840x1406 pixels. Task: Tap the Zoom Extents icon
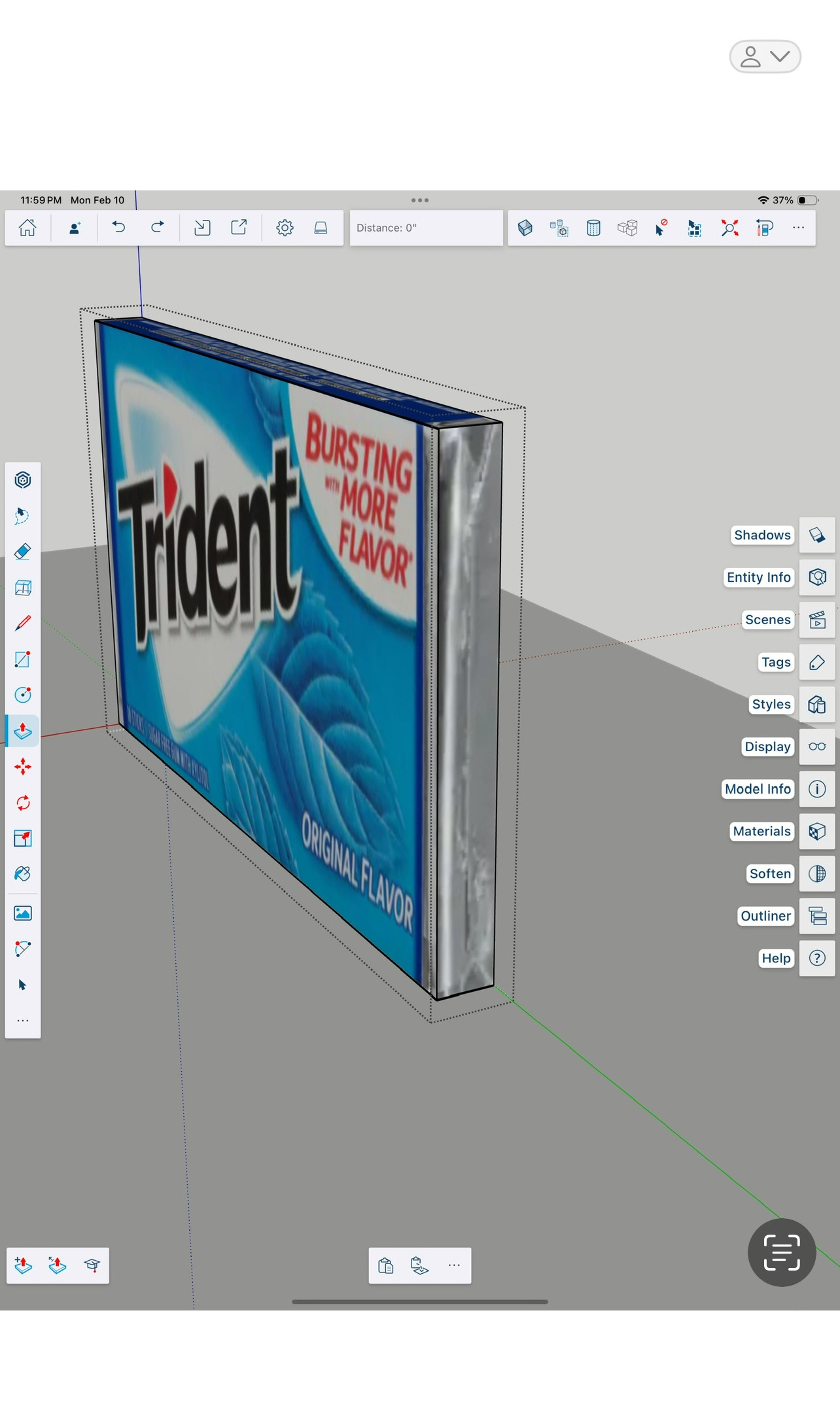(x=729, y=228)
